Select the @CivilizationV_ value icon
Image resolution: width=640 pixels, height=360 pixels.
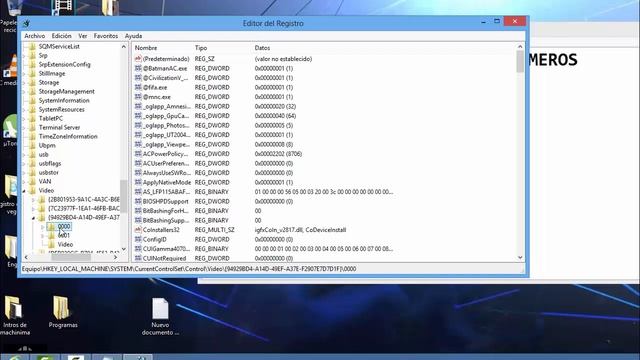point(138,78)
